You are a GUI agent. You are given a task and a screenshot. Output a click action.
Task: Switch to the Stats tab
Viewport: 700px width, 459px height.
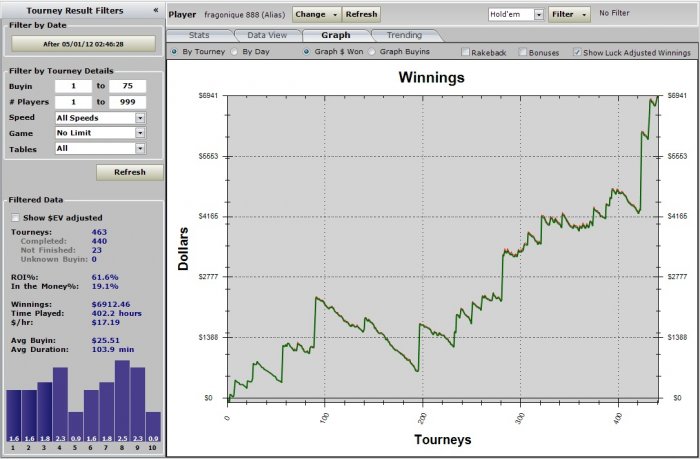(x=199, y=35)
